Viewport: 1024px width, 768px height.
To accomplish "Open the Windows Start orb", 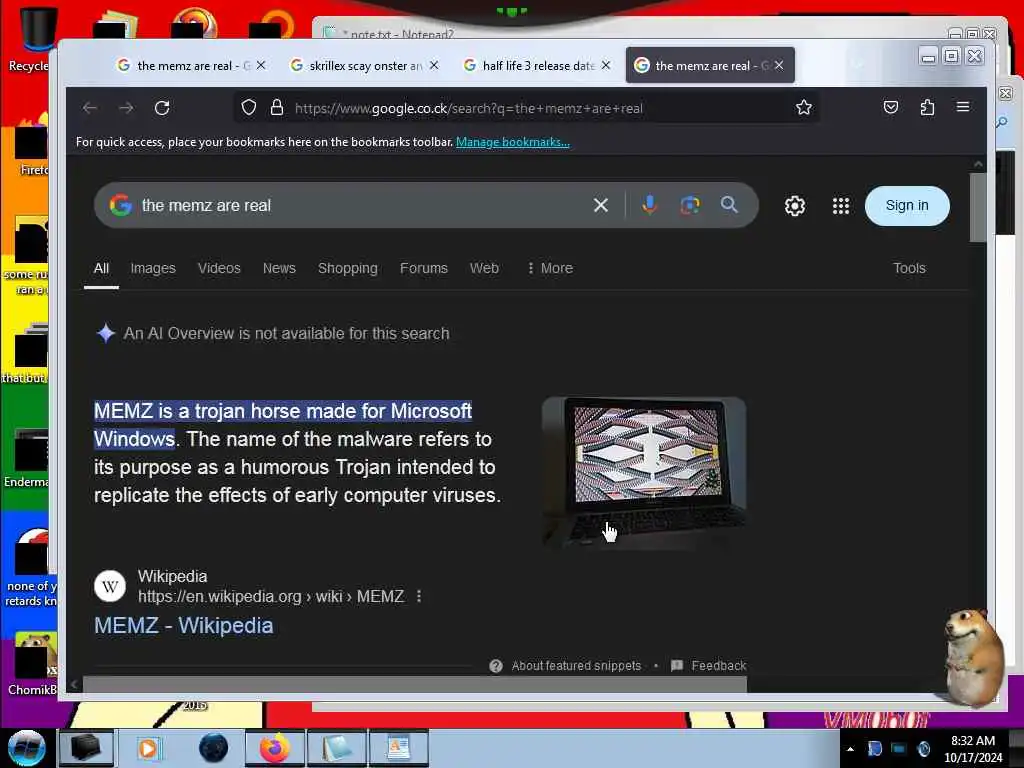I will (26, 748).
